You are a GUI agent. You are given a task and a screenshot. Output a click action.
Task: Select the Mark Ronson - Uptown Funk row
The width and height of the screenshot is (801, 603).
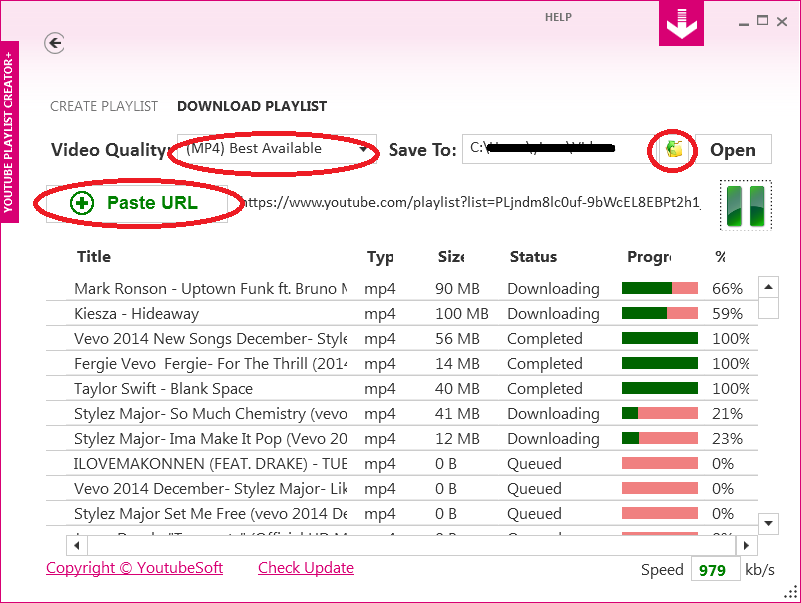[x=402, y=289]
